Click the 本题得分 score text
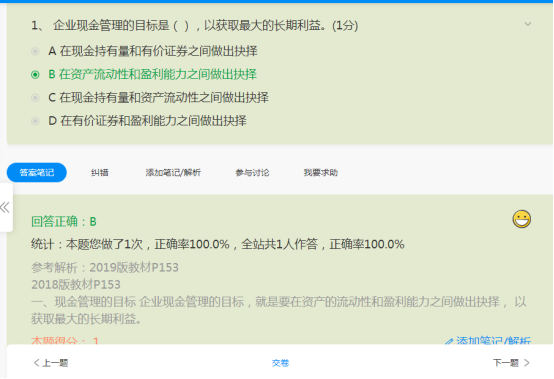This screenshot has width=554, height=379. coord(65,340)
